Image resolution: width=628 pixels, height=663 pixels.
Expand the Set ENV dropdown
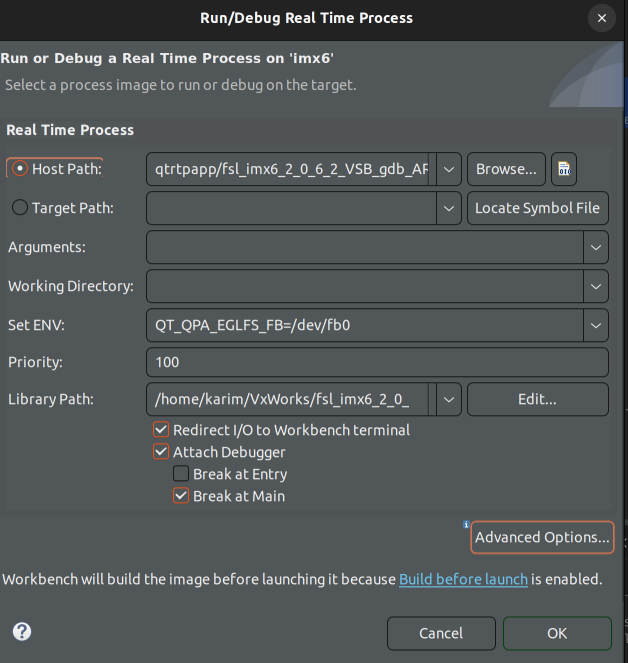(596, 325)
